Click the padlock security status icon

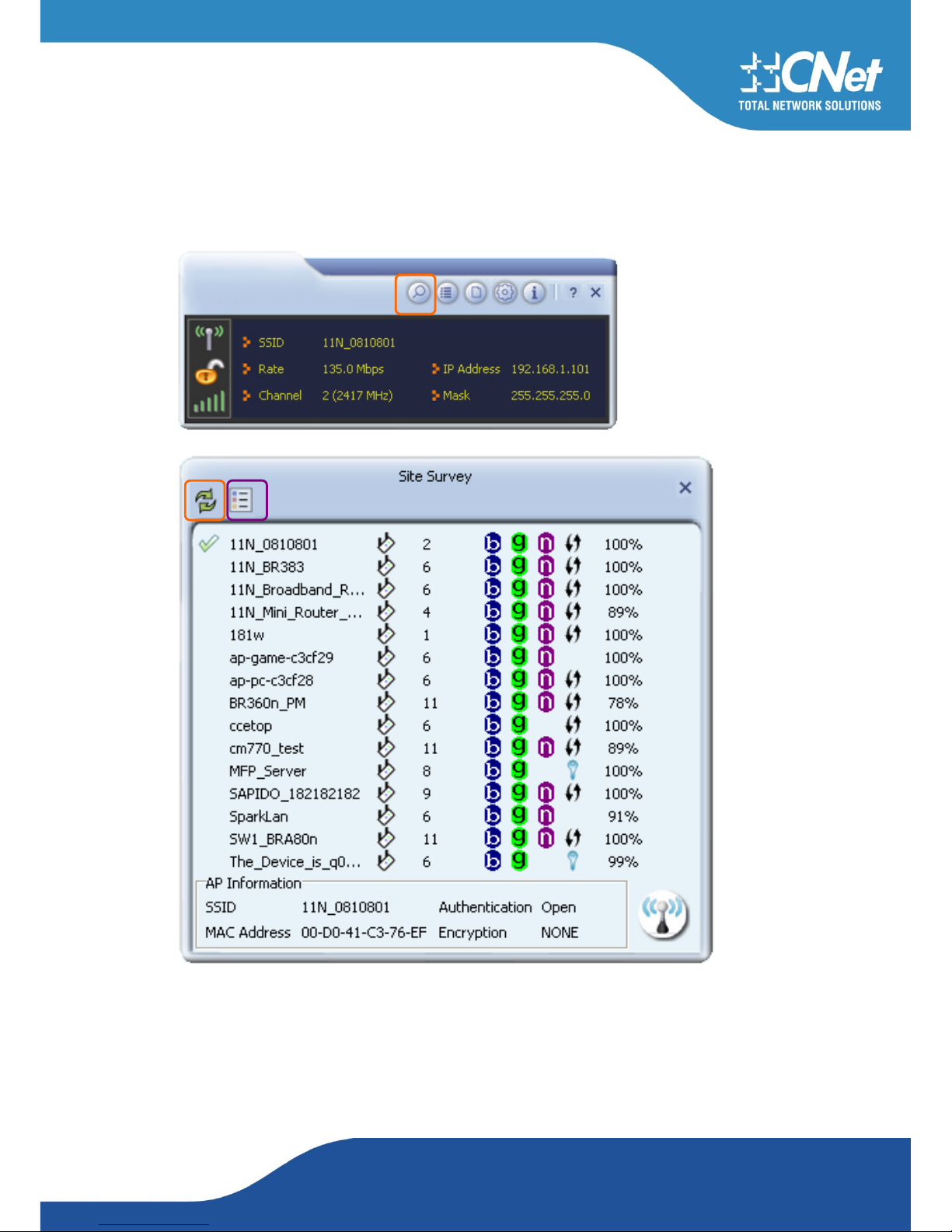tap(209, 372)
